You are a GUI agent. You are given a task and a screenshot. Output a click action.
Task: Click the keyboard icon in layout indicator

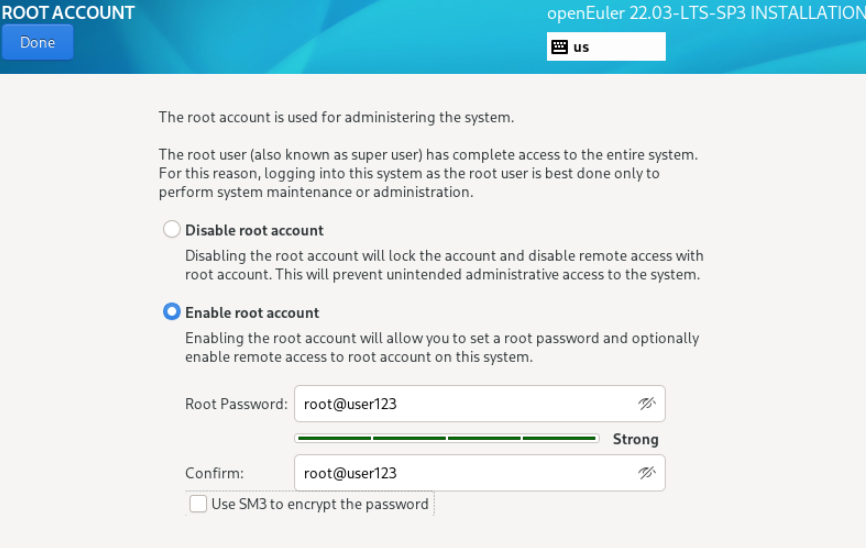coord(559,47)
